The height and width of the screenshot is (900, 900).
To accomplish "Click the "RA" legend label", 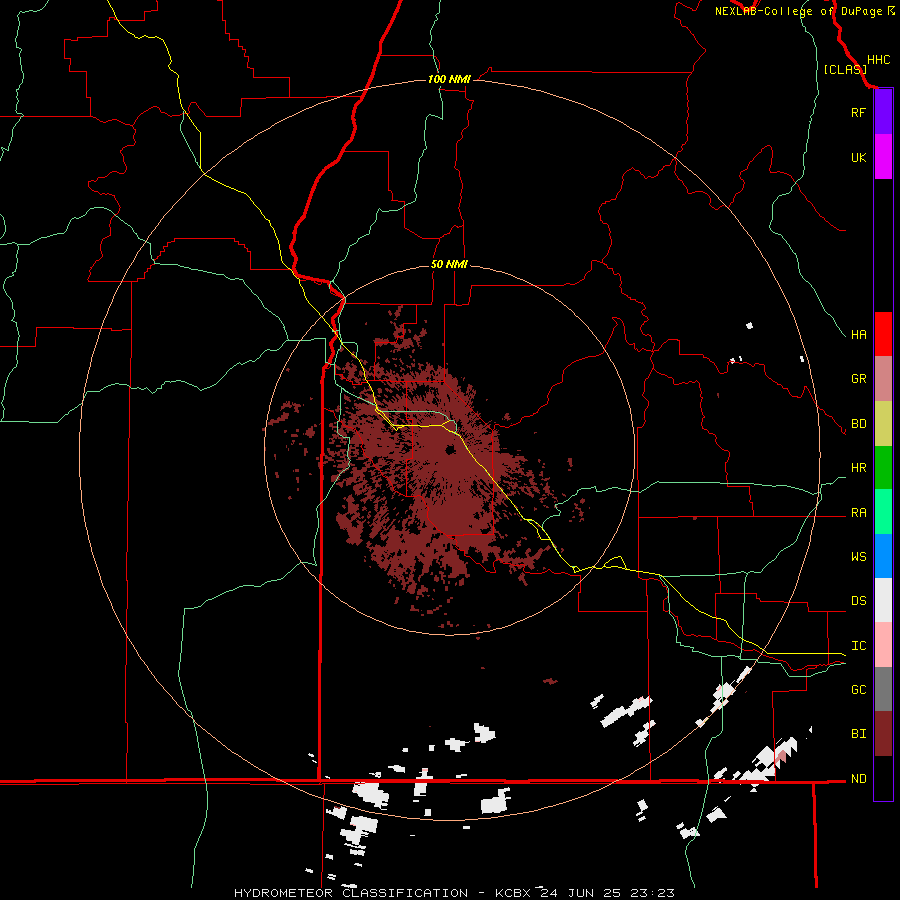I will [x=858, y=513].
